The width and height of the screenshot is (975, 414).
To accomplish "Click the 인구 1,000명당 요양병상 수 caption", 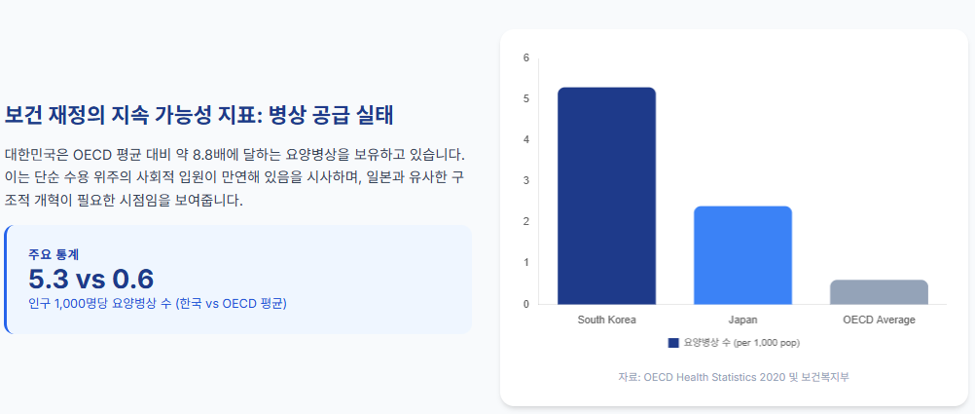I will [157, 305].
